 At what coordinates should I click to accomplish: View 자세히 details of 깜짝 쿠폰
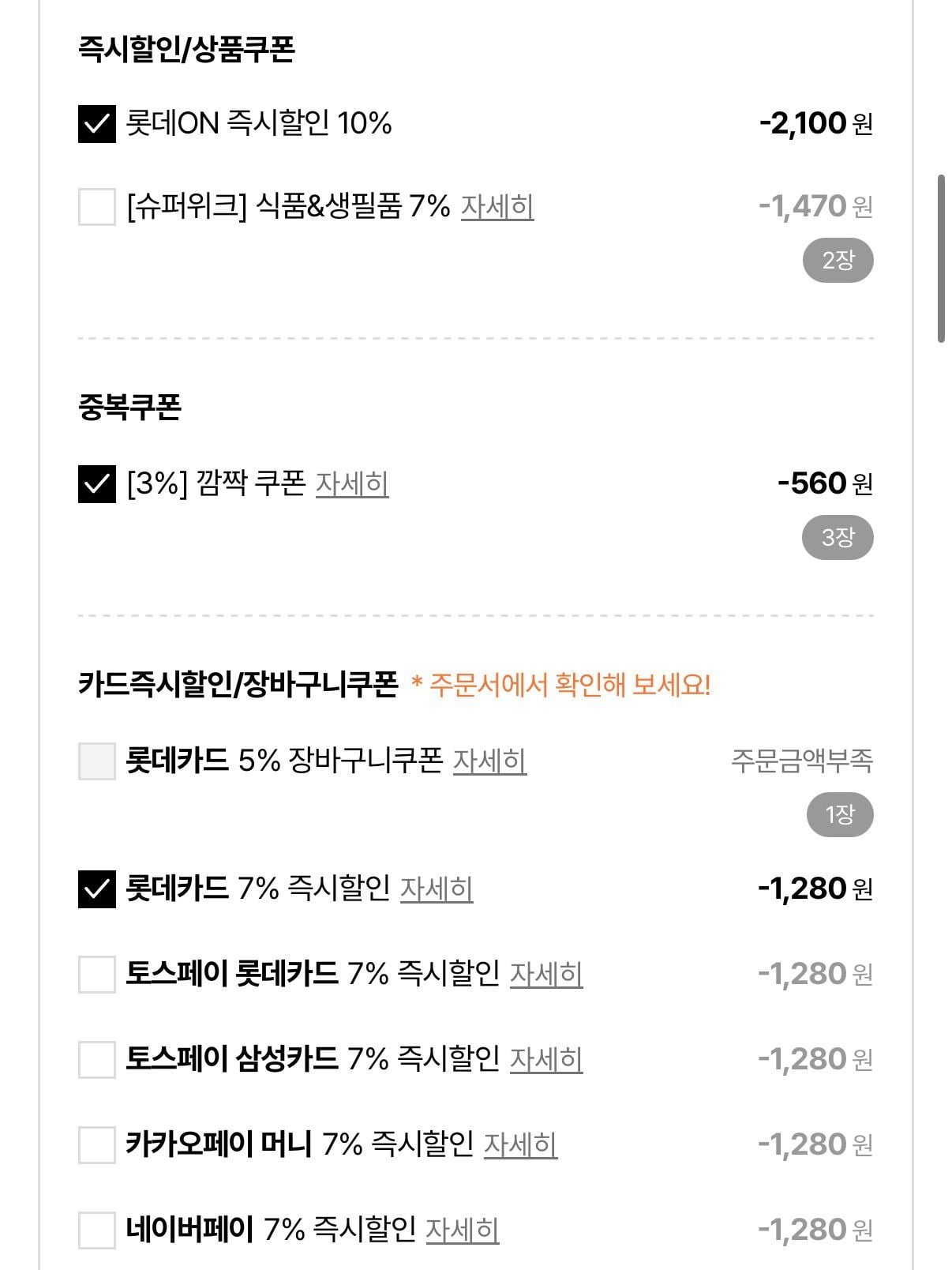[352, 483]
